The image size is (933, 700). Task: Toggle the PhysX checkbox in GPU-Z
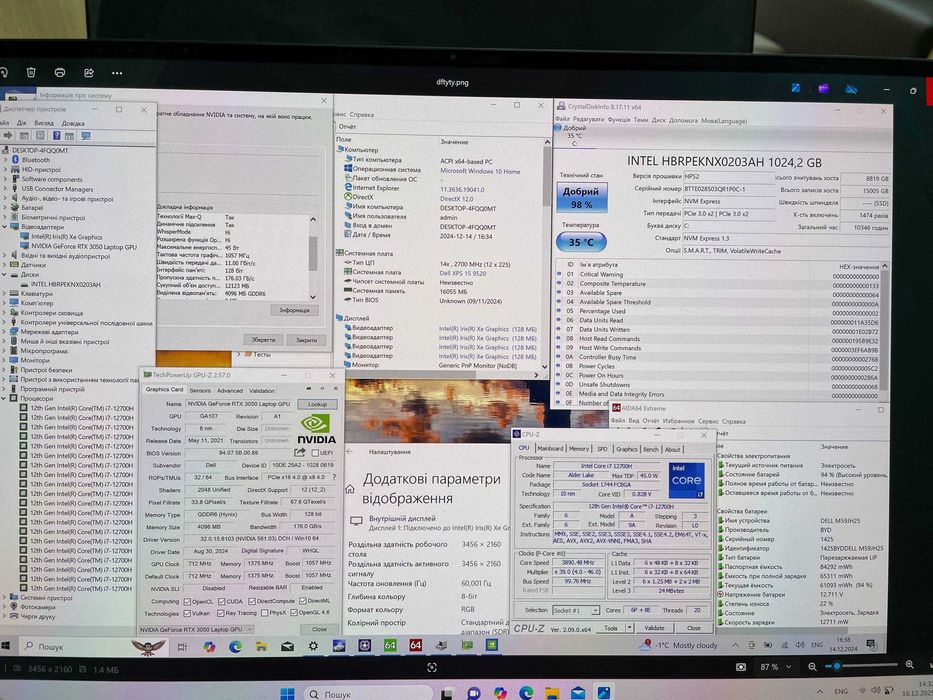click(x=264, y=612)
